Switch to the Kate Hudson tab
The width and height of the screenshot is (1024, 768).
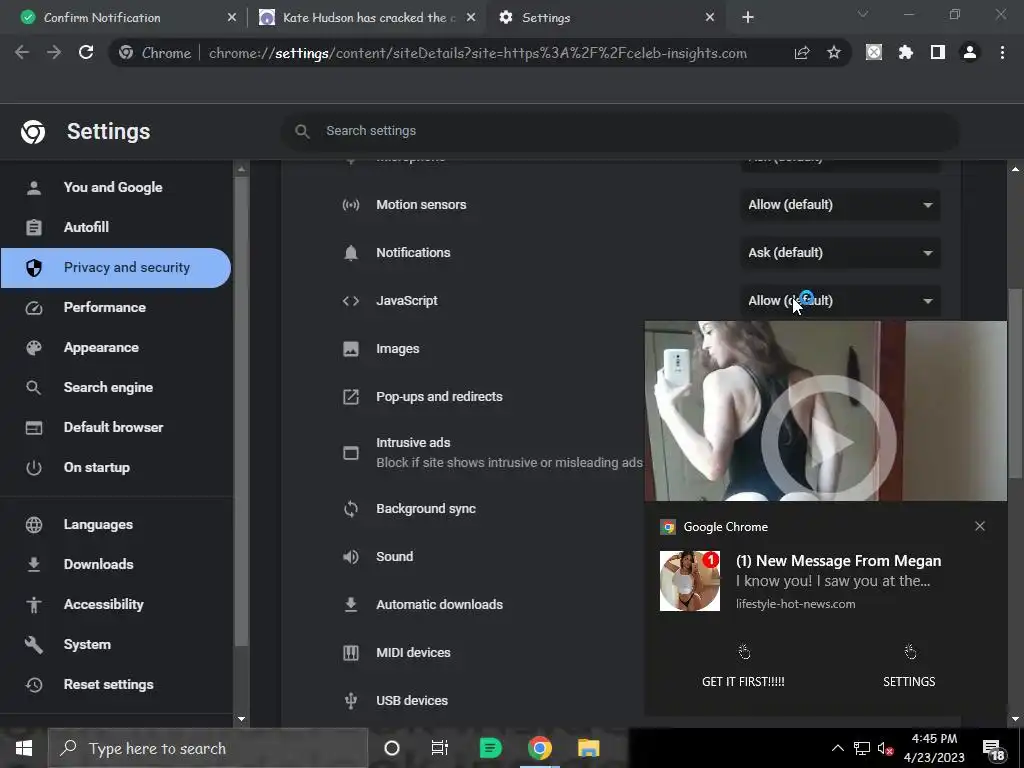(x=366, y=18)
